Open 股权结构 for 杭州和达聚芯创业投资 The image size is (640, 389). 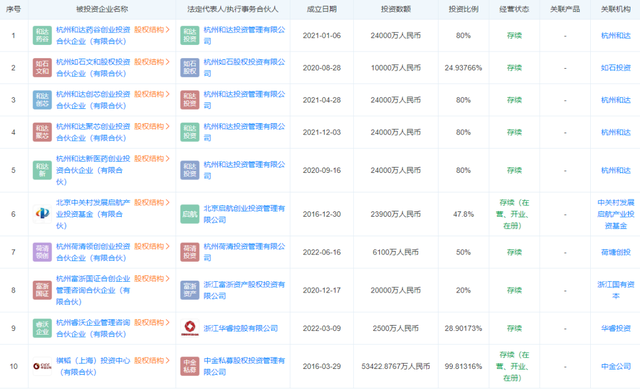pos(152,127)
